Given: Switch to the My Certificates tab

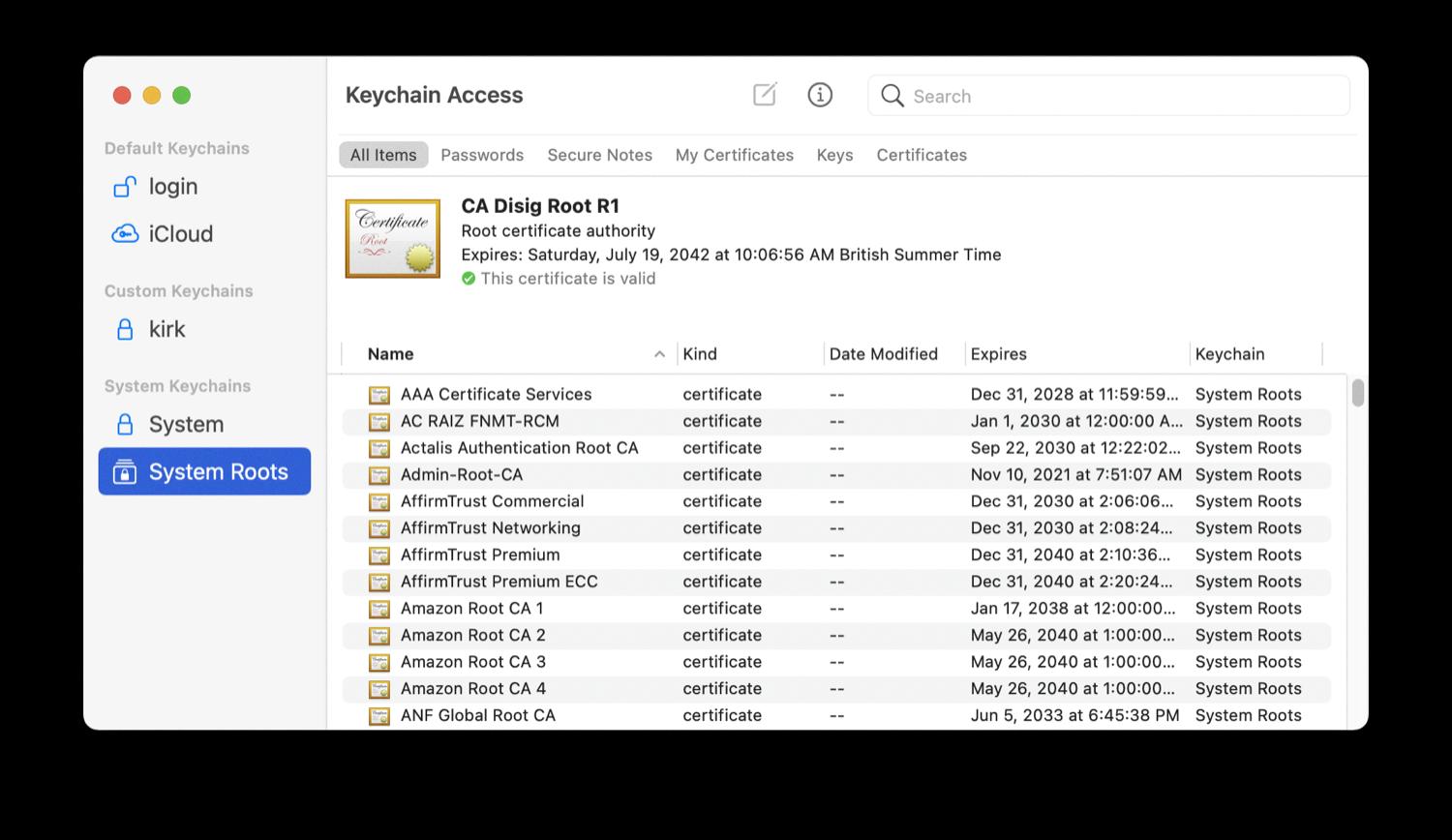Looking at the screenshot, I should point(734,155).
